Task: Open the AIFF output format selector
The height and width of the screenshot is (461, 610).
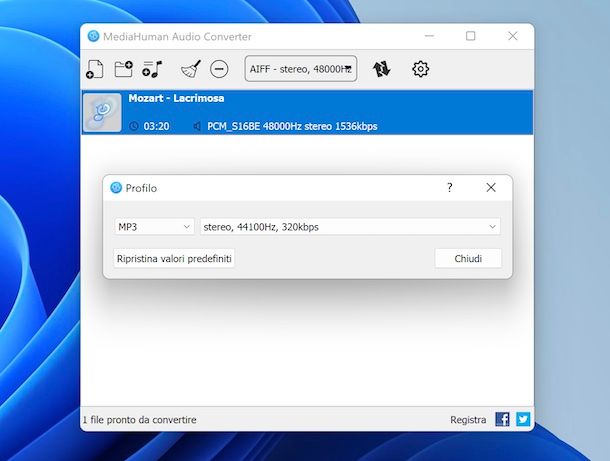Action: click(301, 69)
